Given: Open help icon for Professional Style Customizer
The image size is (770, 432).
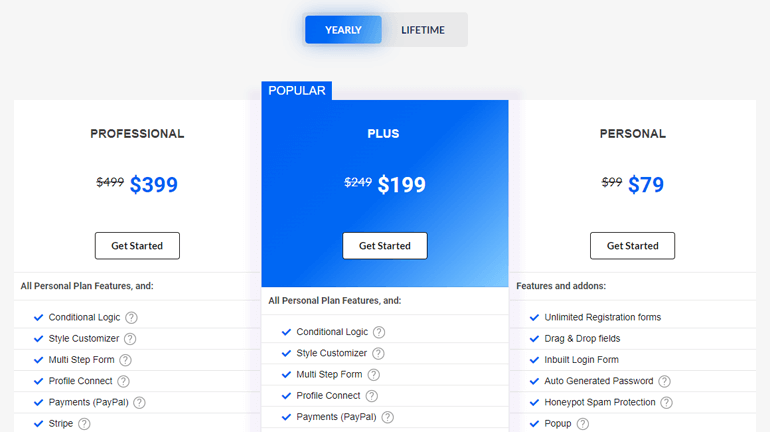Looking at the screenshot, I should [130, 339].
